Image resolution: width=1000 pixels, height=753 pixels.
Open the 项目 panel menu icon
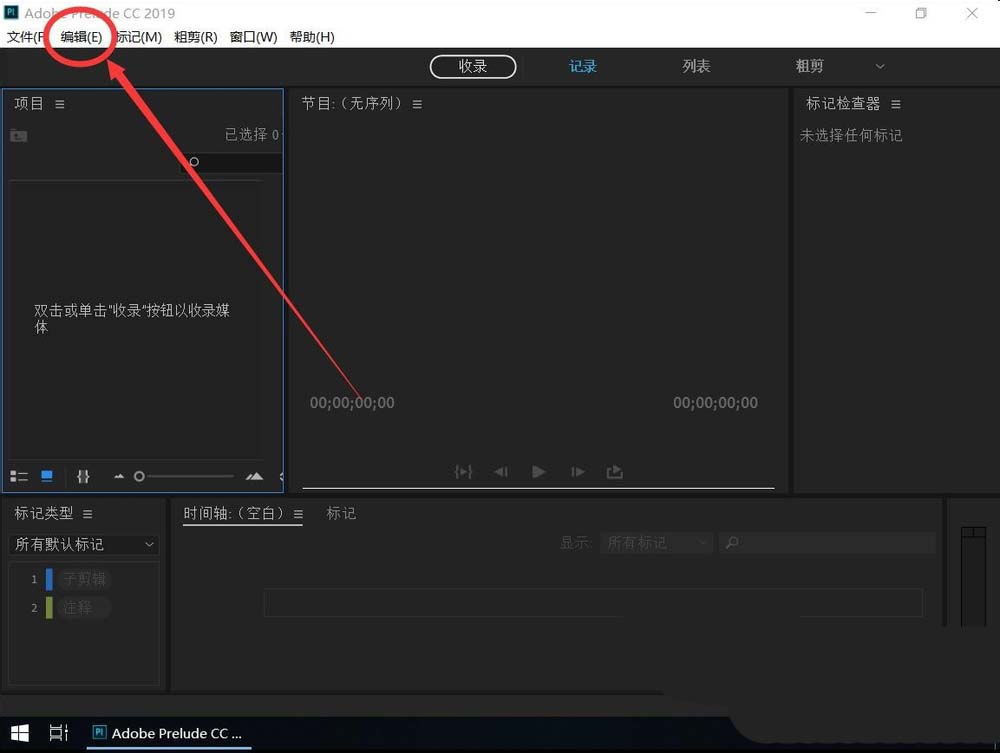coord(59,102)
